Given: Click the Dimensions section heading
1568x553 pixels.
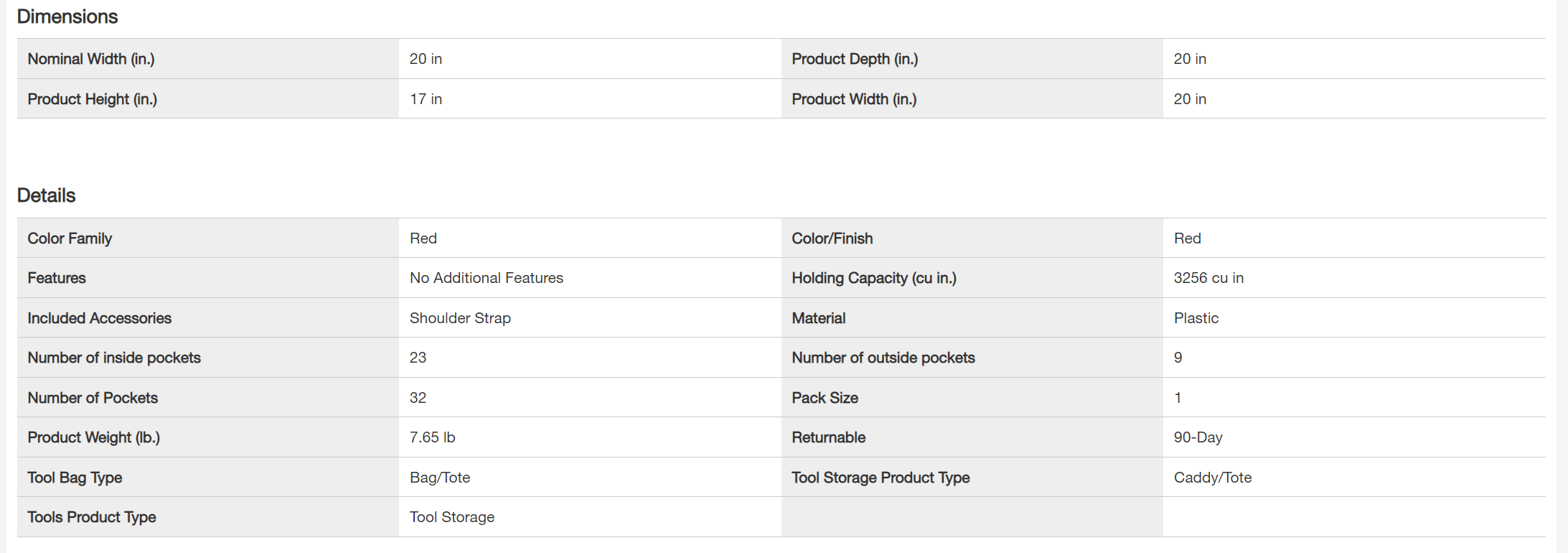Looking at the screenshot, I should (67, 17).
